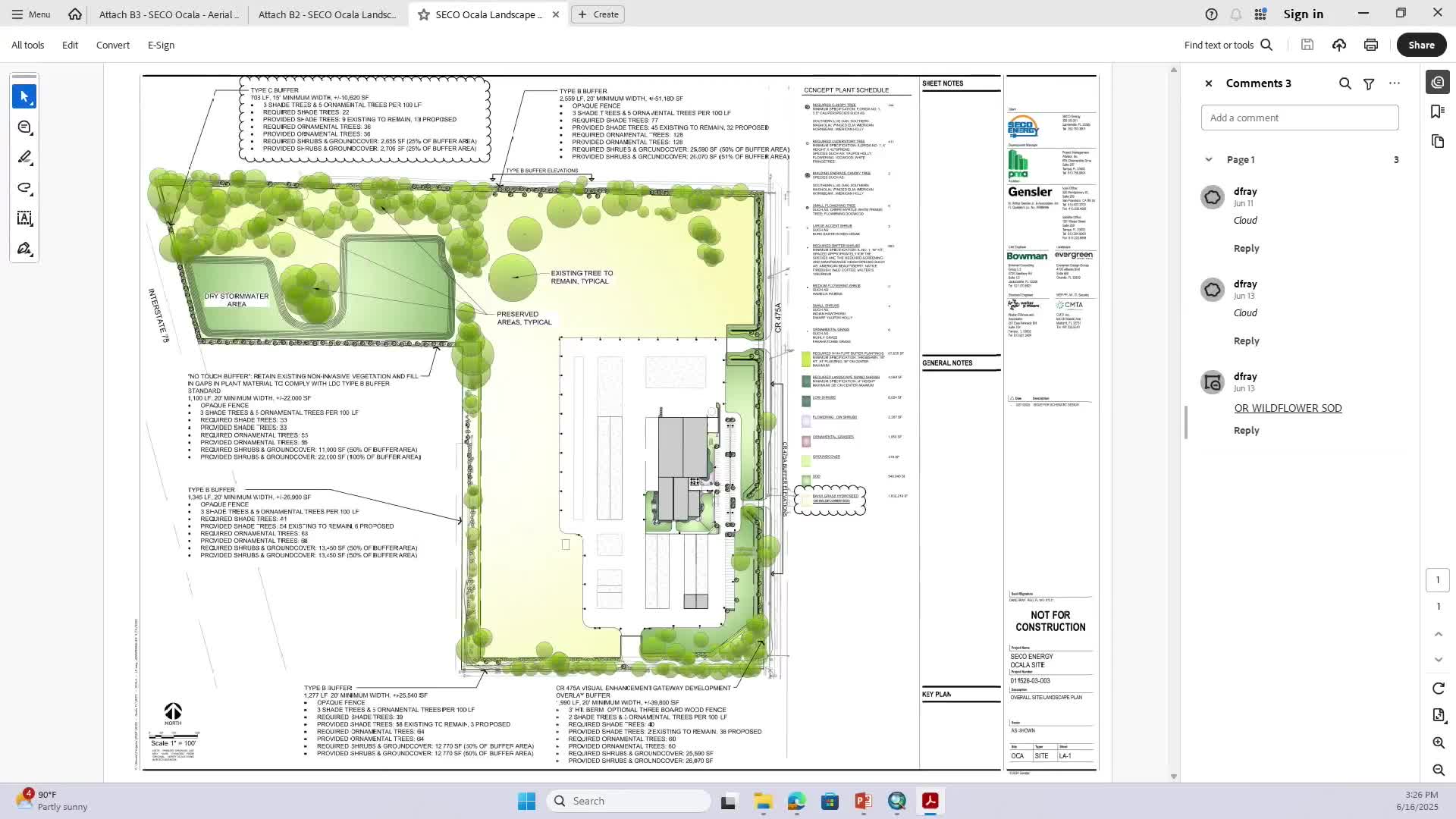
Task: Click the Find text or tools label
Action: point(1219,45)
